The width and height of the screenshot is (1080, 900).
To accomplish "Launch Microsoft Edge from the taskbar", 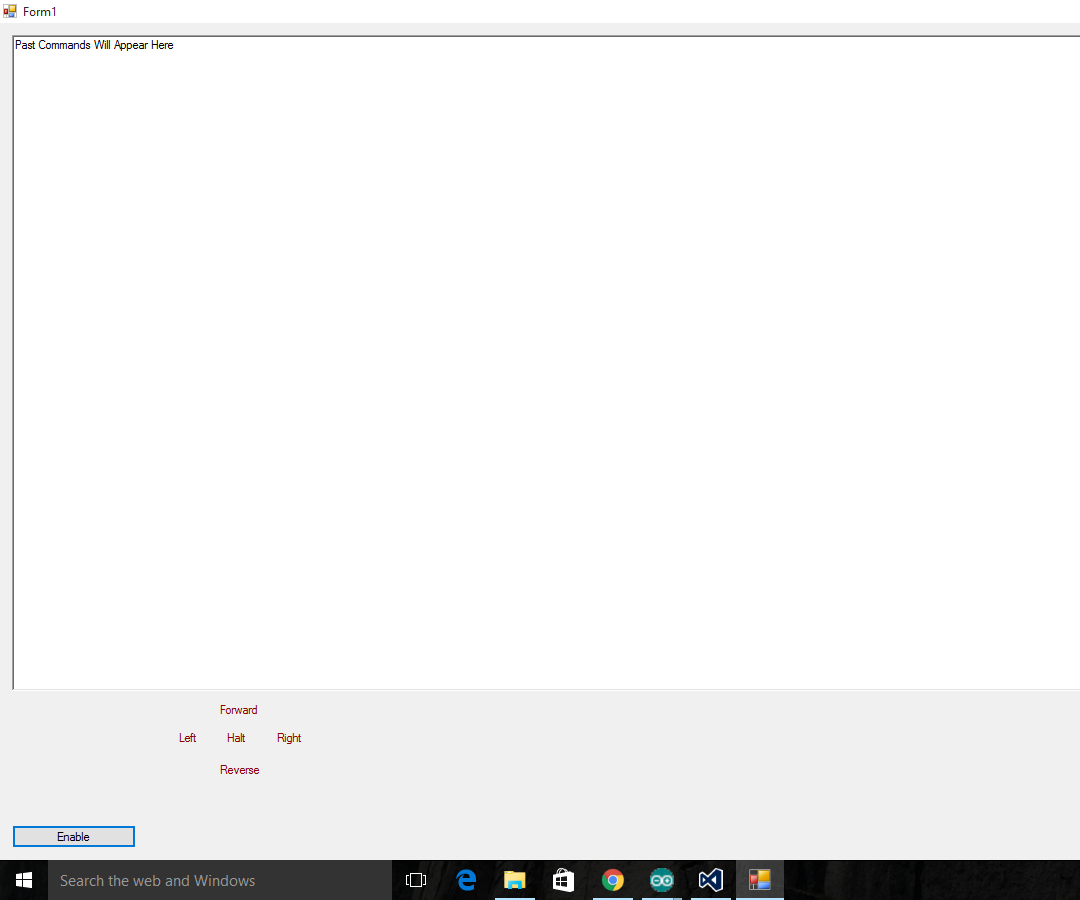I will 466,880.
